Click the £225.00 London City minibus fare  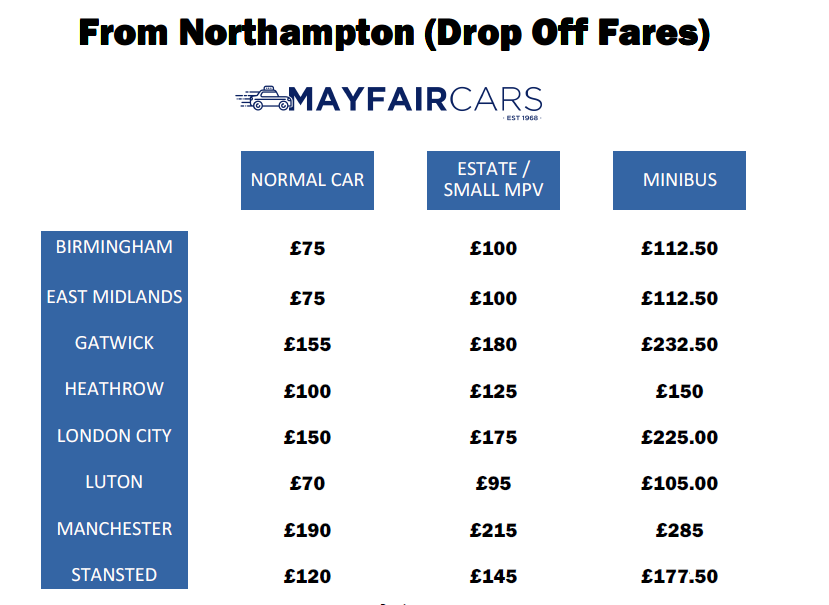tap(679, 437)
